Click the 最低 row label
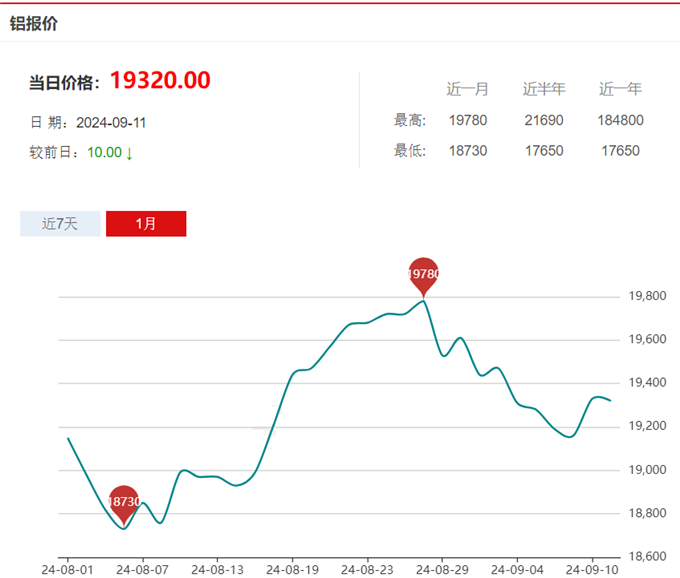 point(410,151)
